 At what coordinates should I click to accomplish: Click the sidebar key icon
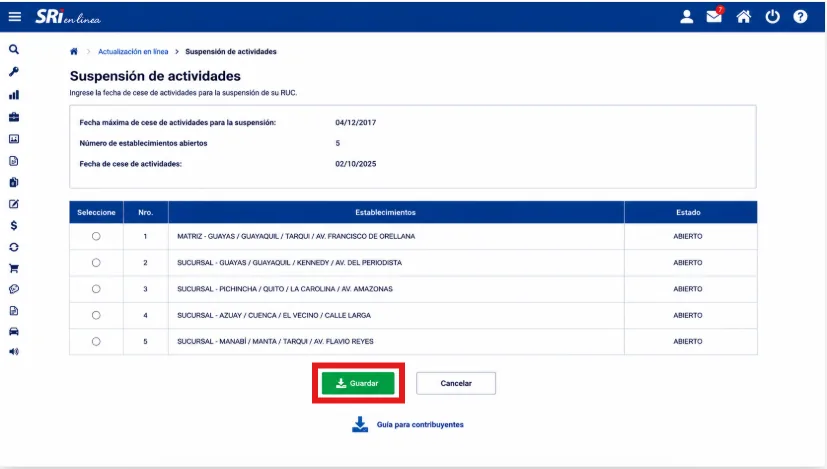14,72
